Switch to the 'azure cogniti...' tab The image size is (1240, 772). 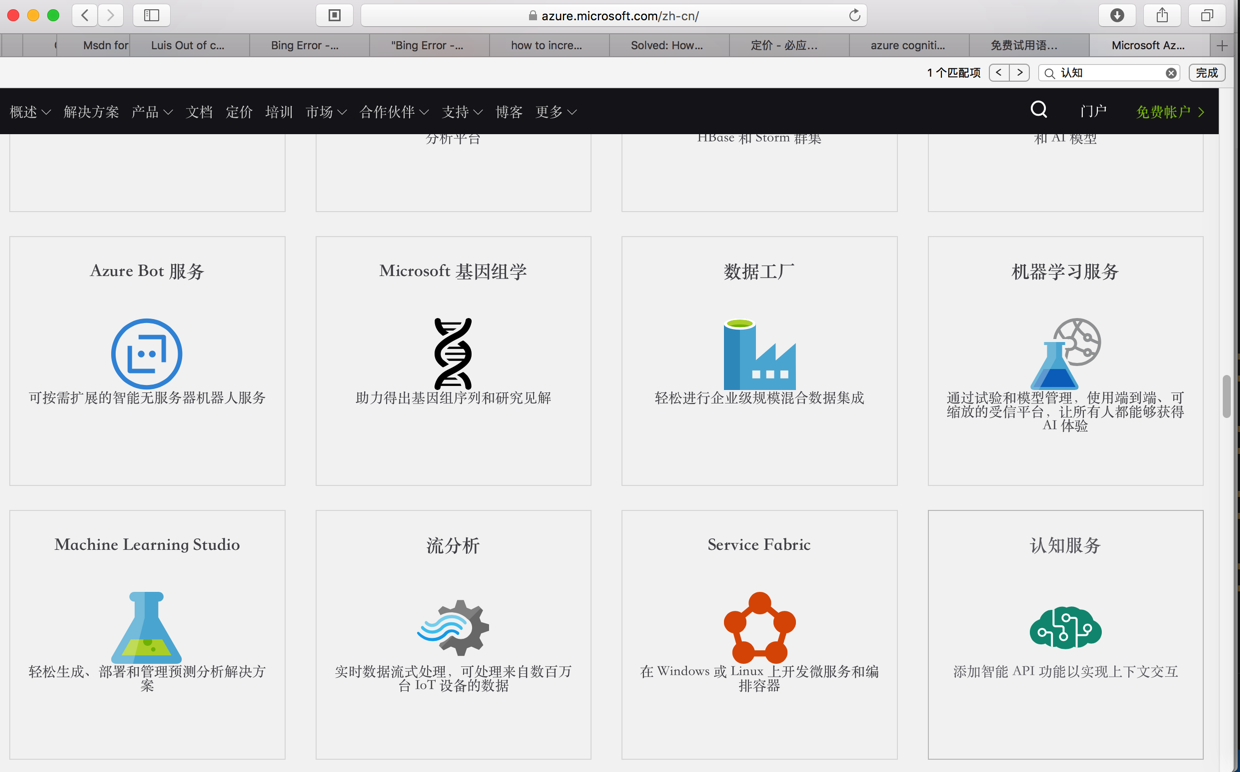[x=908, y=45]
